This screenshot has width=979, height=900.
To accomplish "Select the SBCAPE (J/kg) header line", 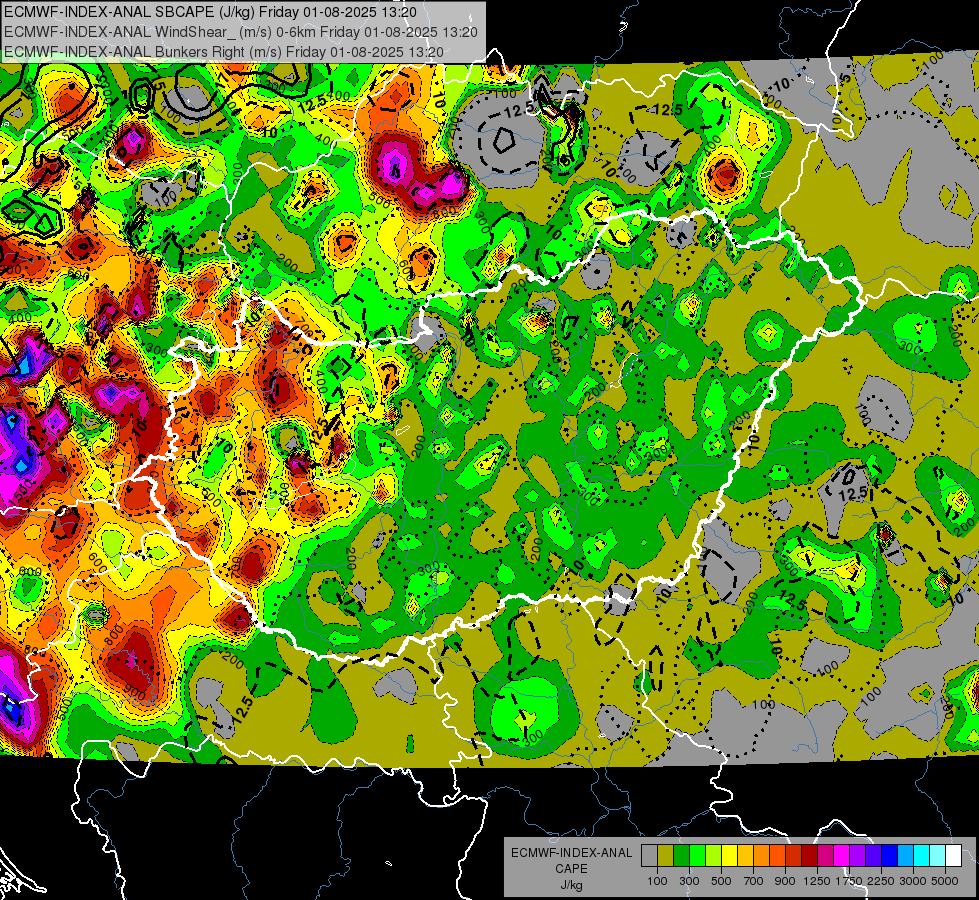I will coord(210,12).
